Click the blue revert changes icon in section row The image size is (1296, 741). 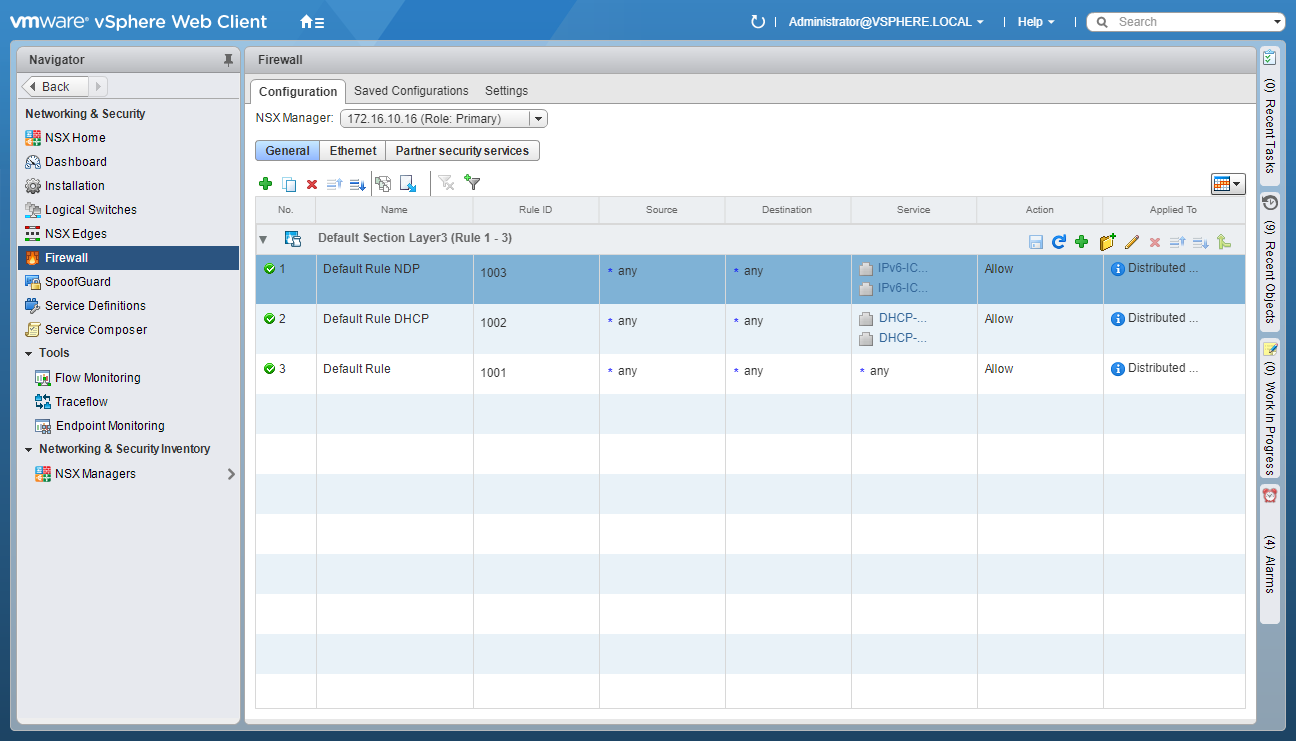[1059, 241]
